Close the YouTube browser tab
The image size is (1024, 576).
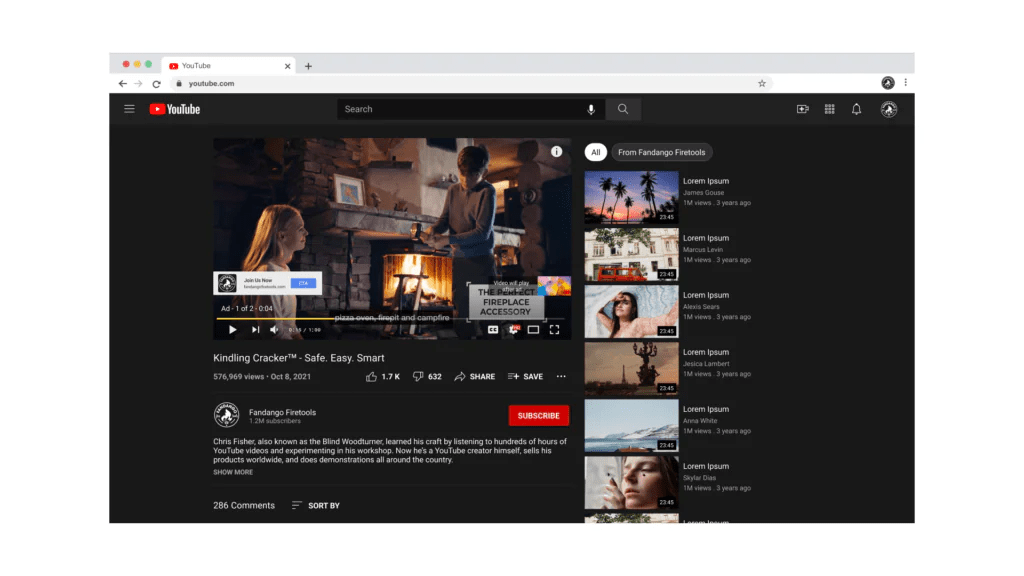(287, 66)
